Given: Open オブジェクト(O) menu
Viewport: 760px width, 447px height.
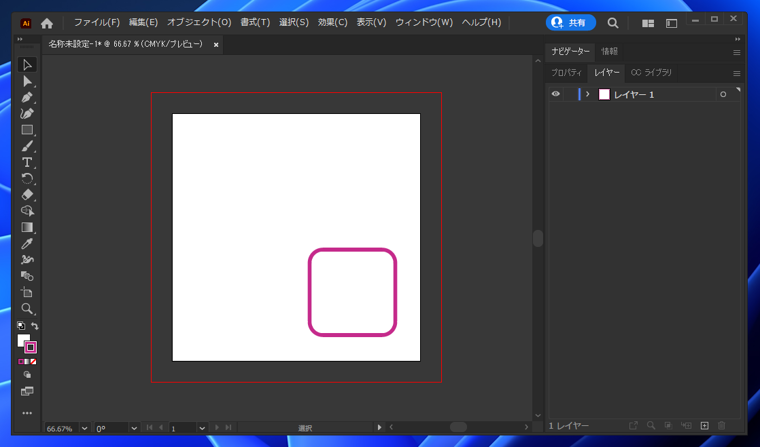Looking at the screenshot, I should pos(199,22).
